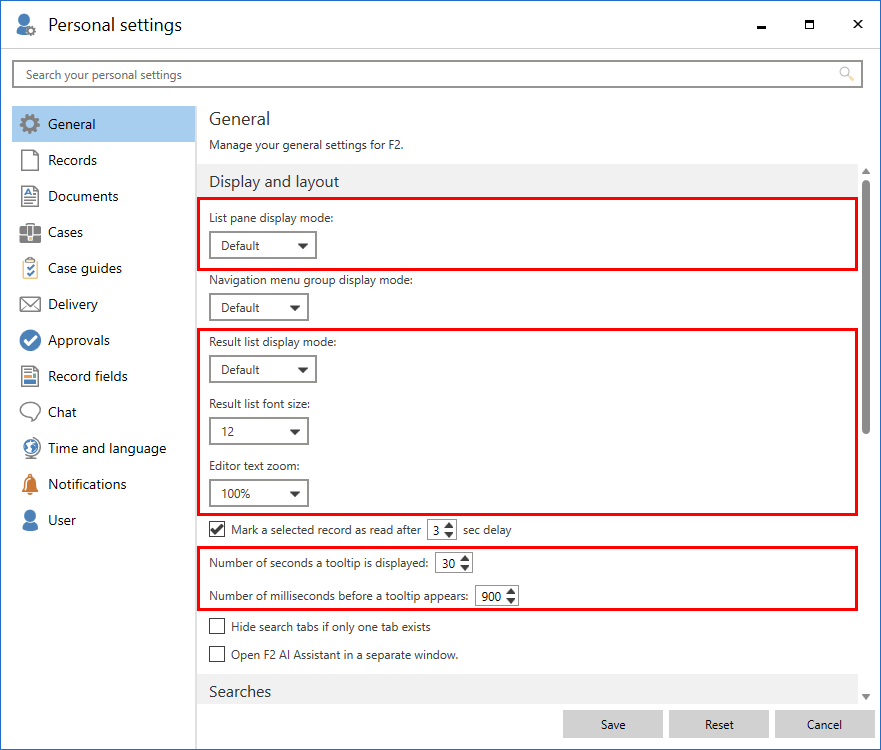Click the Records page icon
The height and width of the screenshot is (750, 881).
click(x=30, y=160)
